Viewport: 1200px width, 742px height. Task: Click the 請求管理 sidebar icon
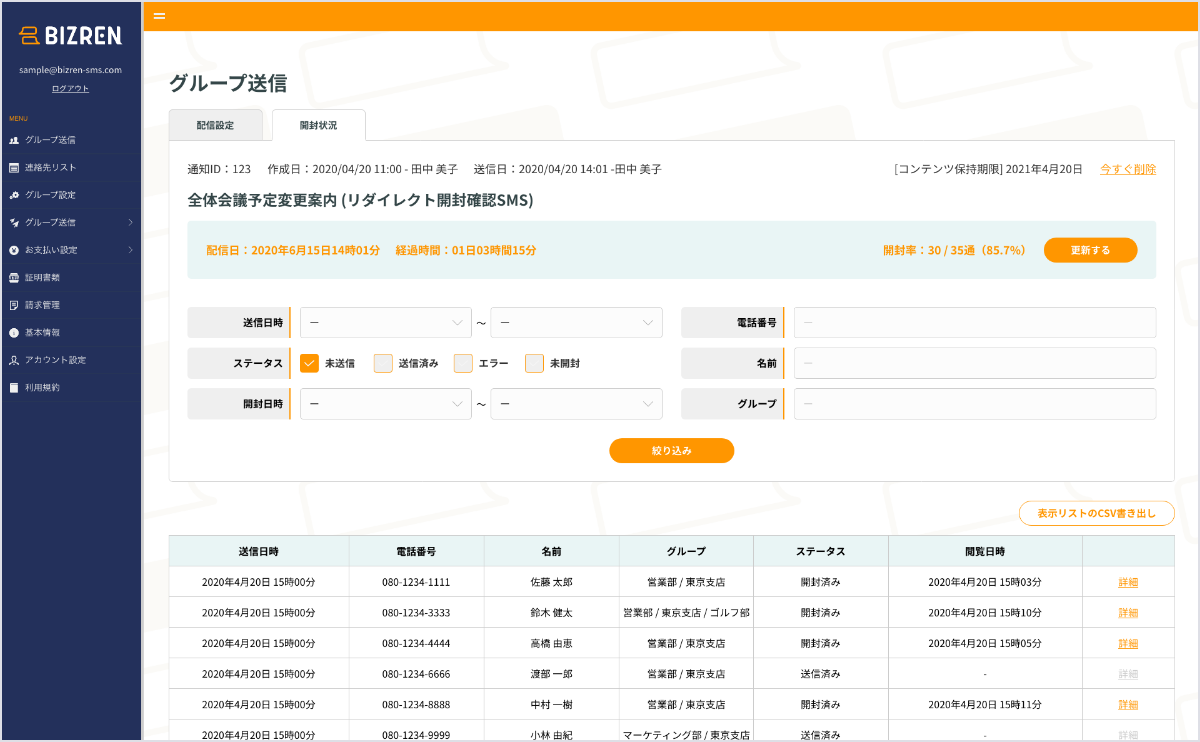click(x=14, y=305)
